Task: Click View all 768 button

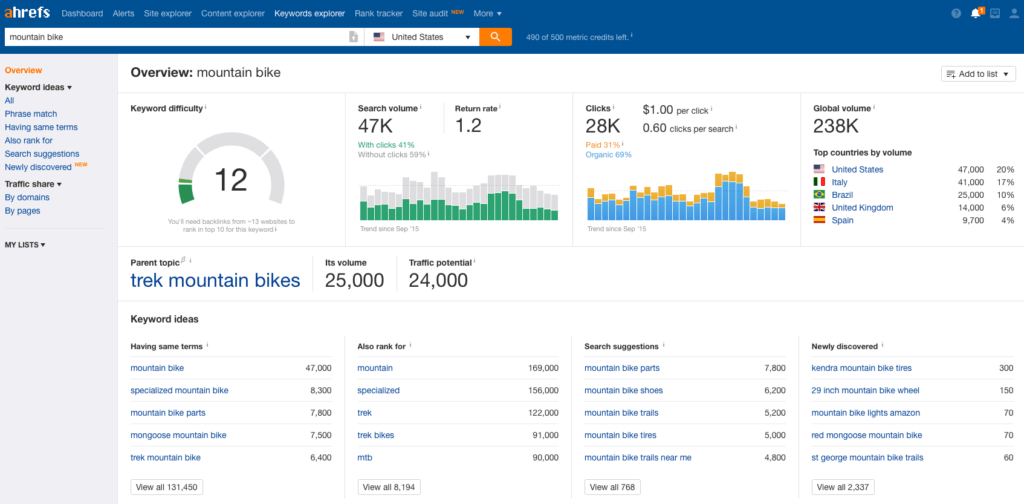Action: (613, 487)
